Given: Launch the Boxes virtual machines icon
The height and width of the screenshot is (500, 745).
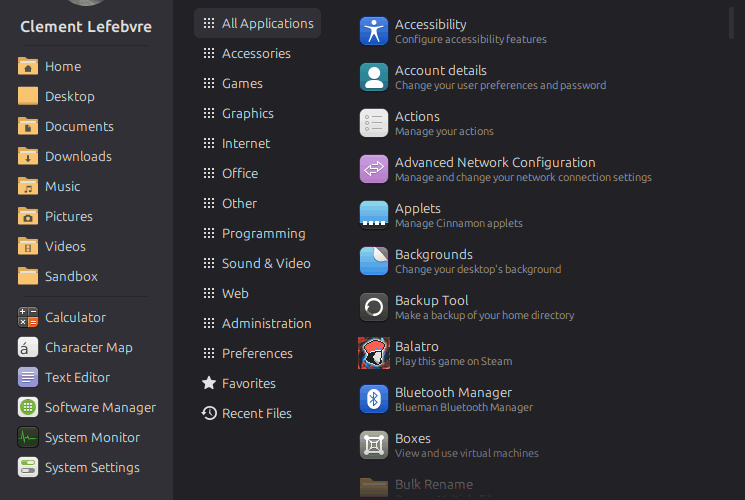Looking at the screenshot, I should pos(373,445).
